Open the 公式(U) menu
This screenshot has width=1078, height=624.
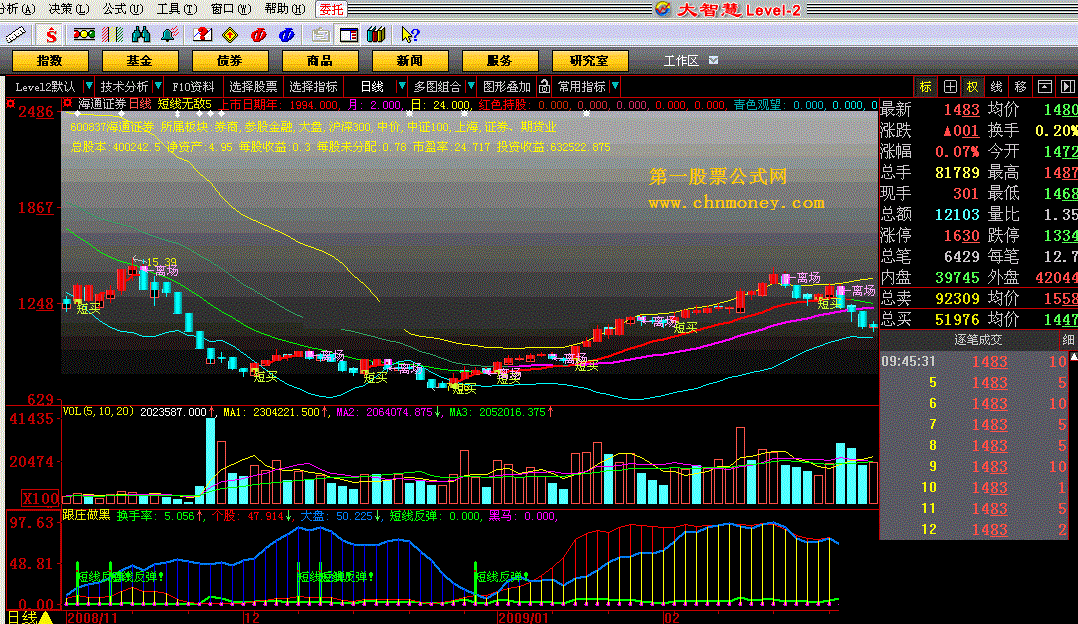tap(124, 9)
